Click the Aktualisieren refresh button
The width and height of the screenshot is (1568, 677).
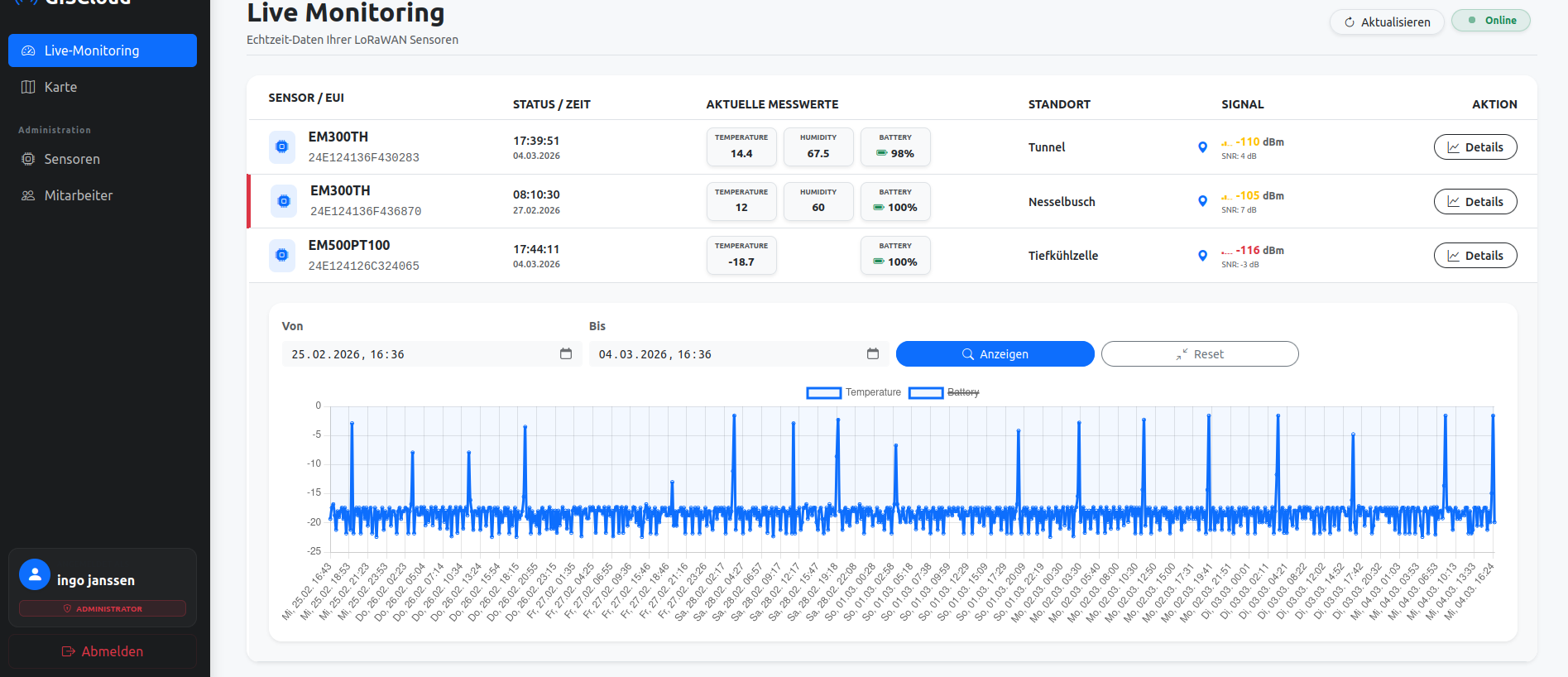(x=1387, y=22)
